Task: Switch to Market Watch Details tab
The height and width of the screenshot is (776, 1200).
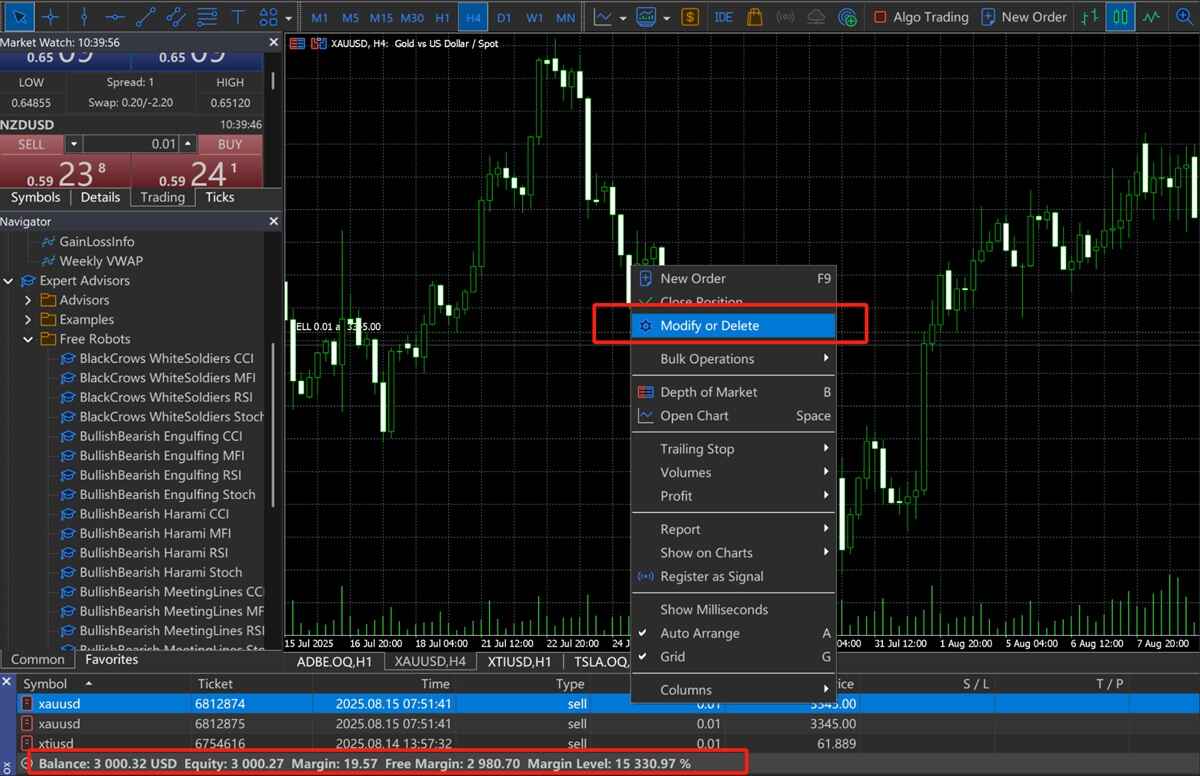Action: (100, 197)
